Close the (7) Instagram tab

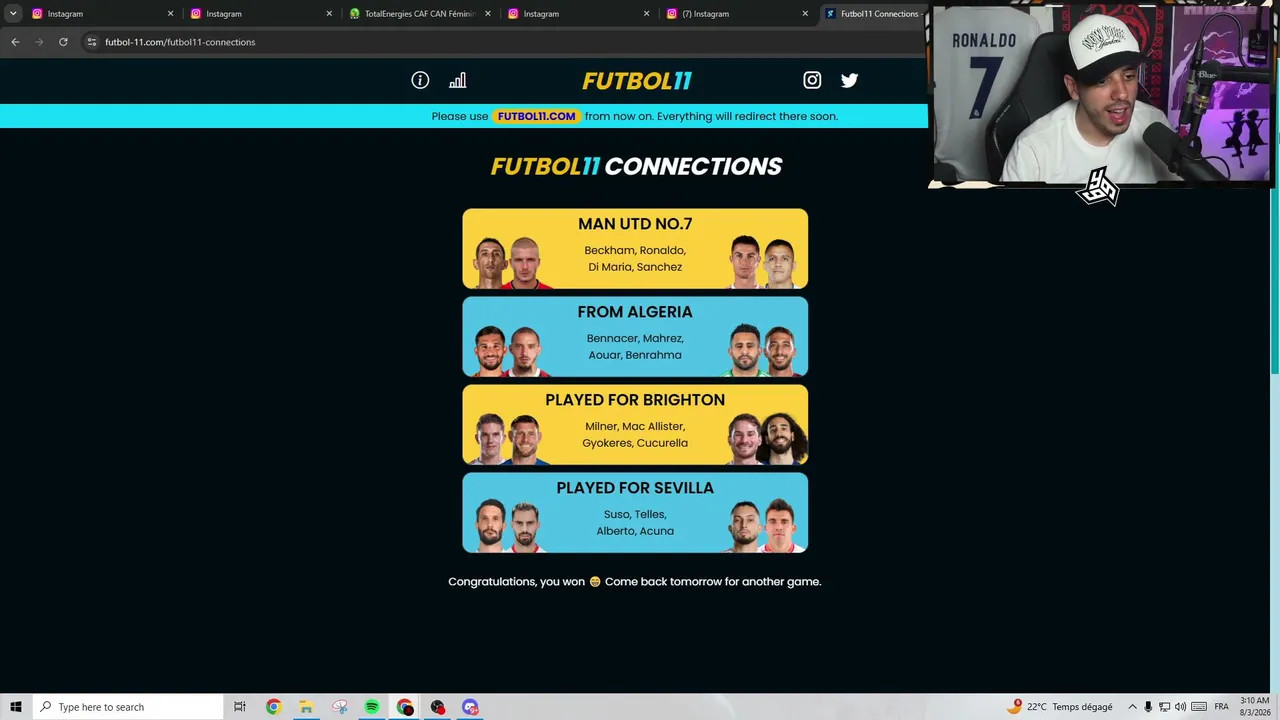pos(805,14)
